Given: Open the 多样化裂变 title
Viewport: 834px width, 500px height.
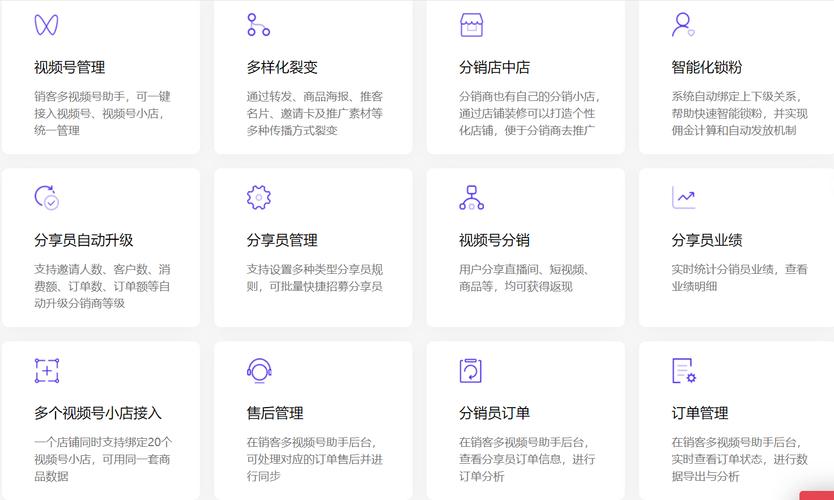Looking at the screenshot, I should pyautogui.click(x=282, y=68).
